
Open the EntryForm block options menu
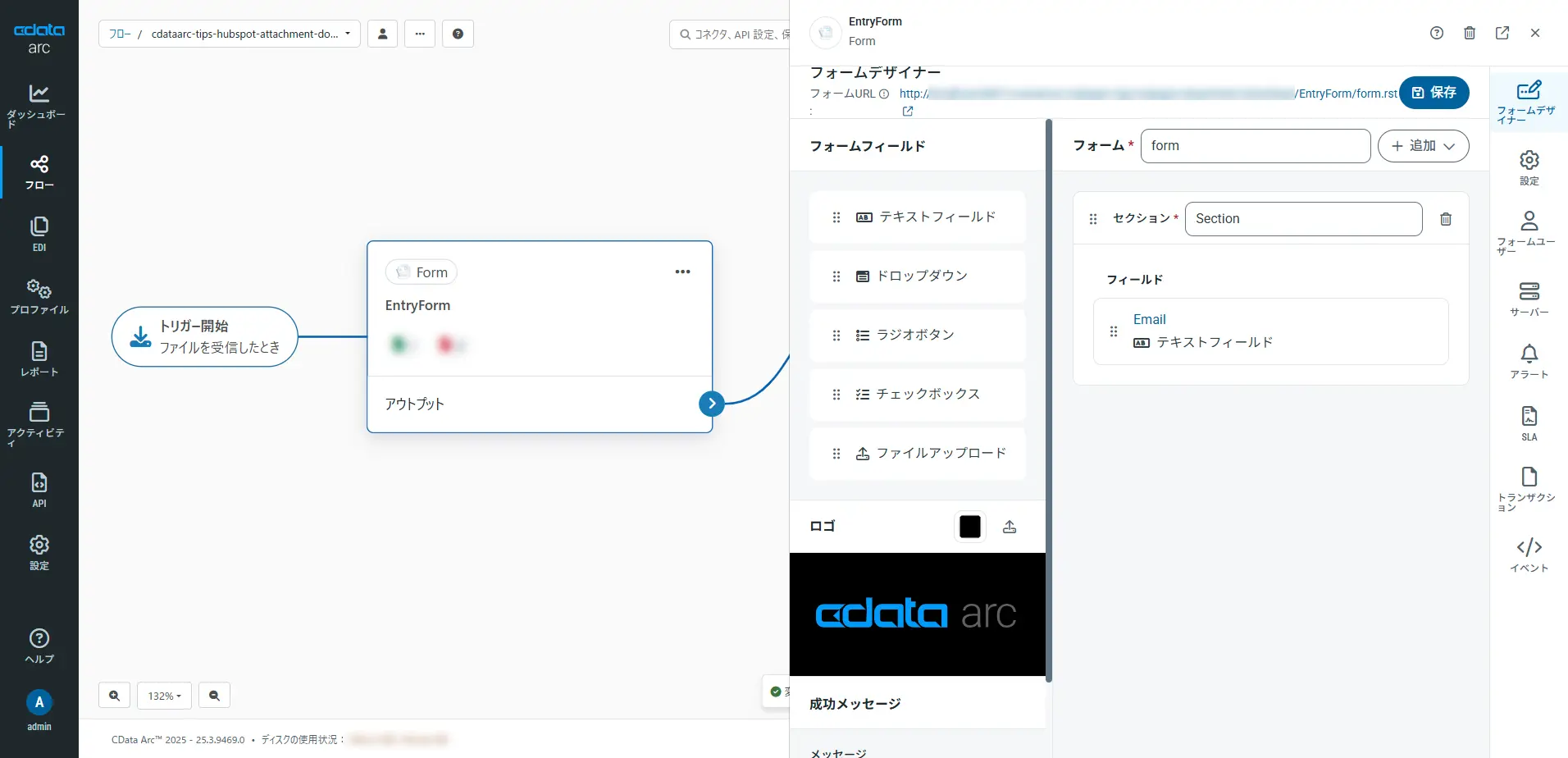pos(682,271)
